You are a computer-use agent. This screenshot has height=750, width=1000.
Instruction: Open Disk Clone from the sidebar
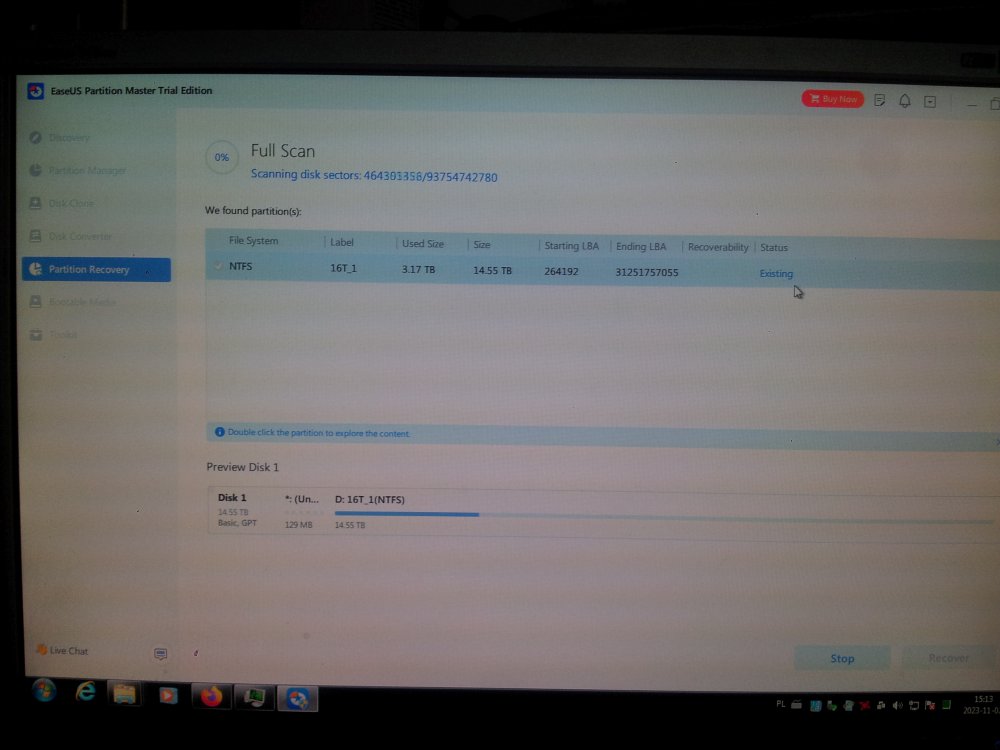pos(70,204)
